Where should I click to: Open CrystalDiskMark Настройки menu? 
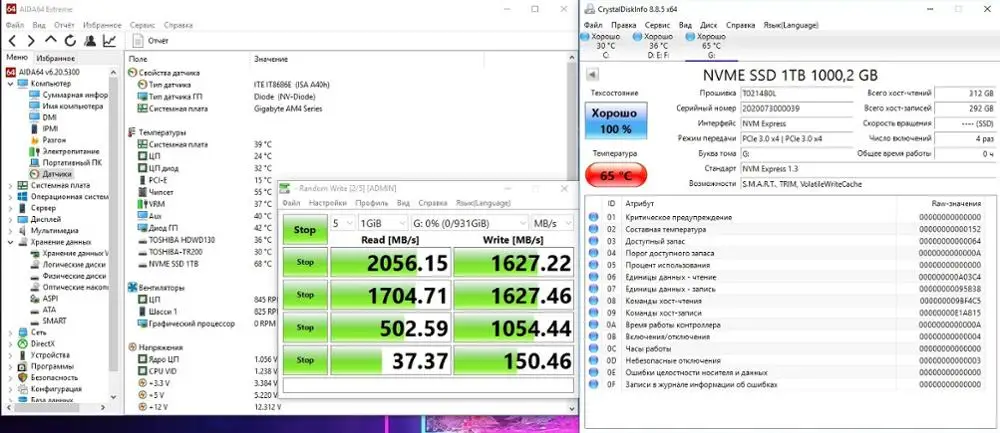[328, 203]
